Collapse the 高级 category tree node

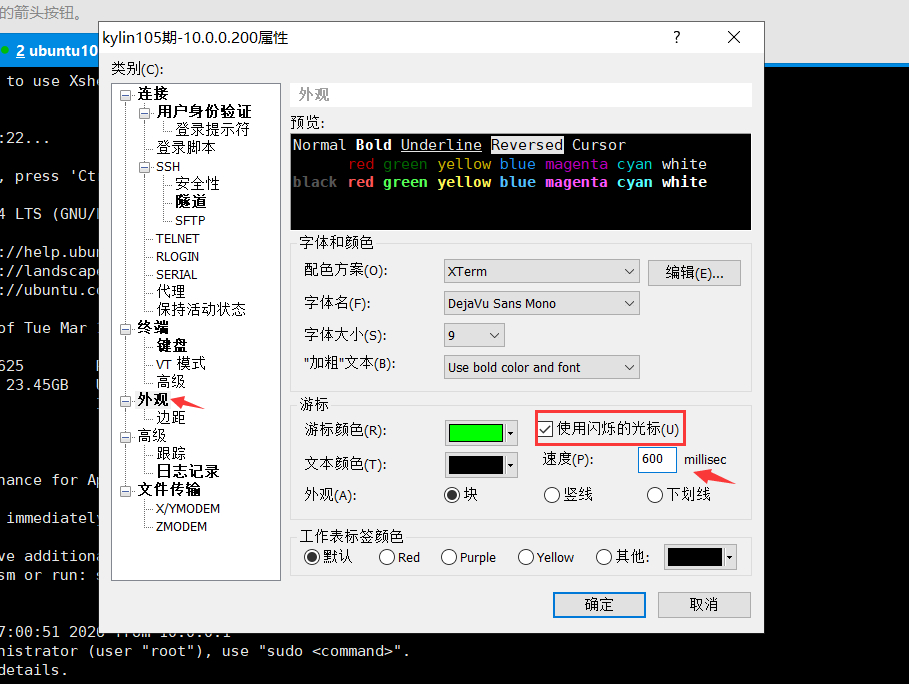[125, 437]
